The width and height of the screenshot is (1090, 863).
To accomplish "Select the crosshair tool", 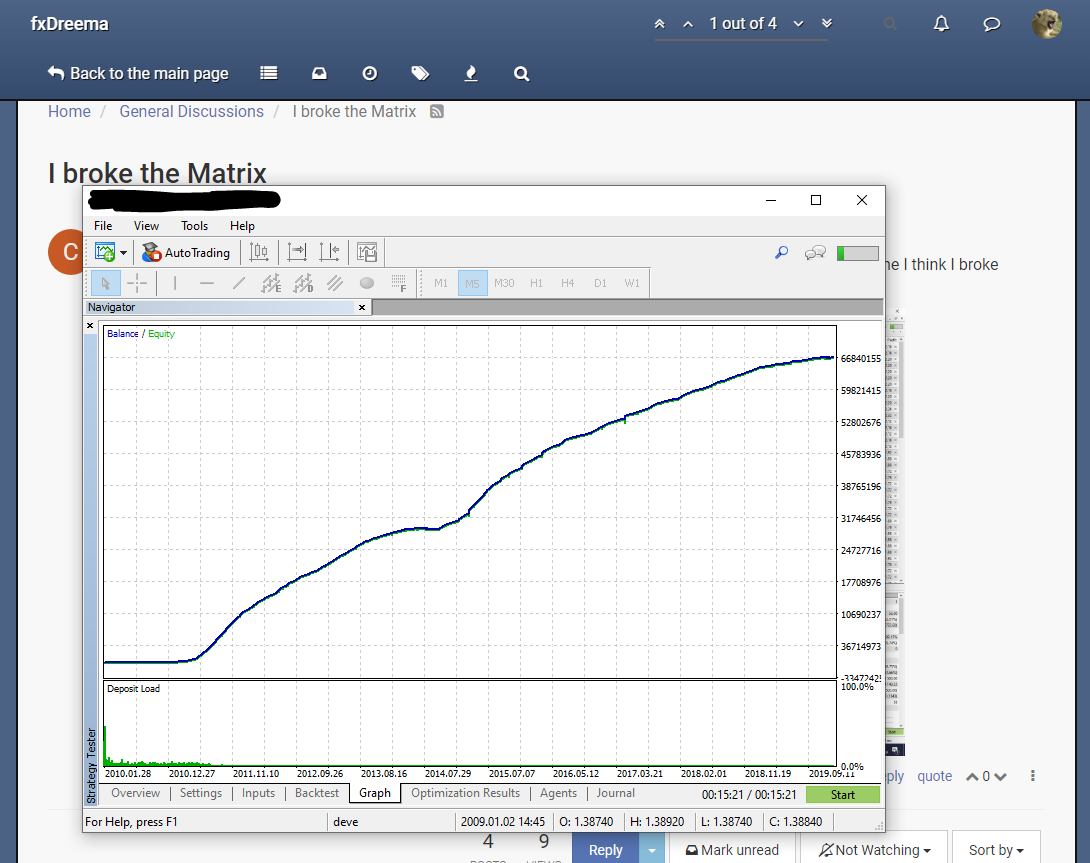I will [137, 283].
